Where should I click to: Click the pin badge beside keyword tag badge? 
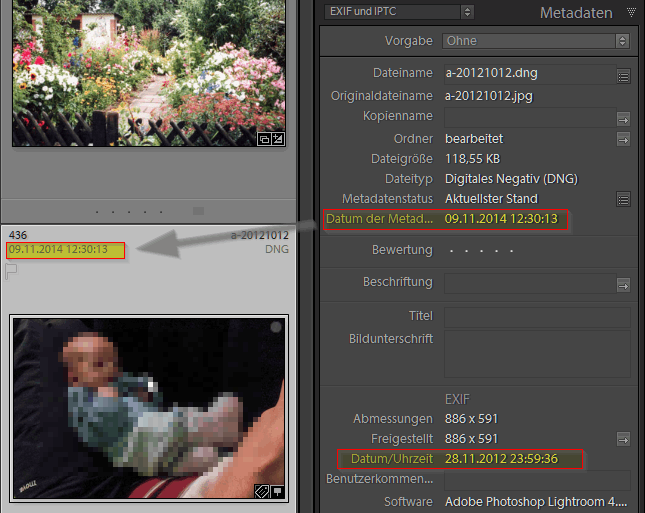tap(278, 491)
